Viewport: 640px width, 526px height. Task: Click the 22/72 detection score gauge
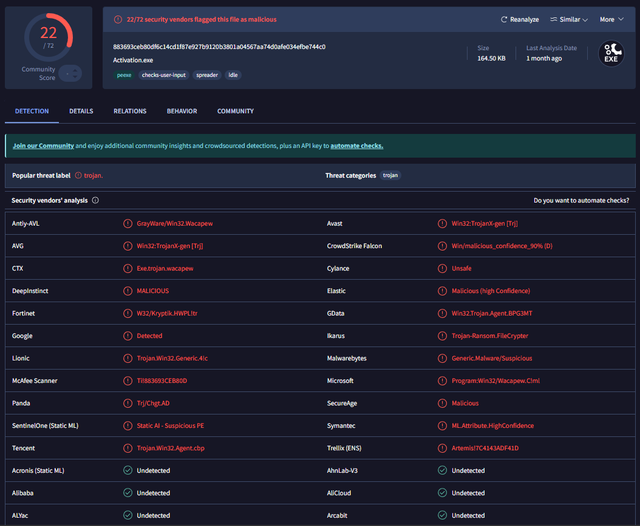(49, 37)
